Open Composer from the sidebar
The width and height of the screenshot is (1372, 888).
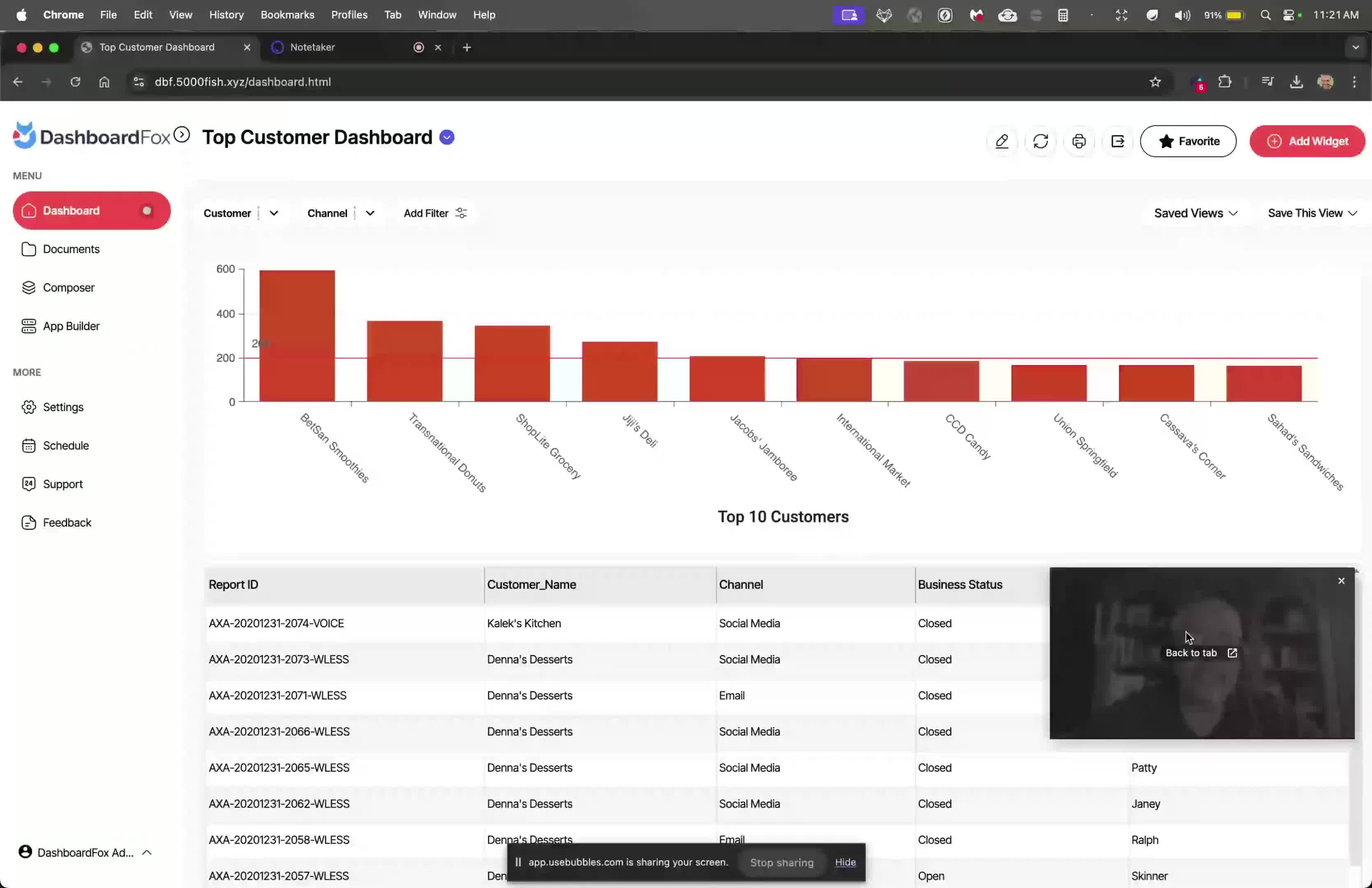(68, 287)
